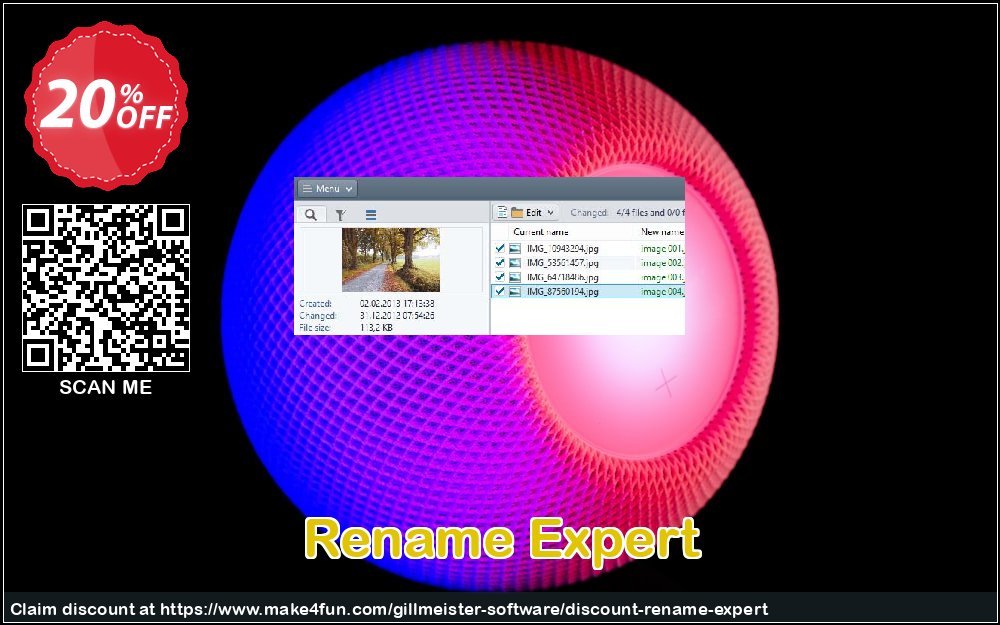Screen dimensions: 1000x625
Task: Click the image icon in the third file row
Action: [515, 277]
